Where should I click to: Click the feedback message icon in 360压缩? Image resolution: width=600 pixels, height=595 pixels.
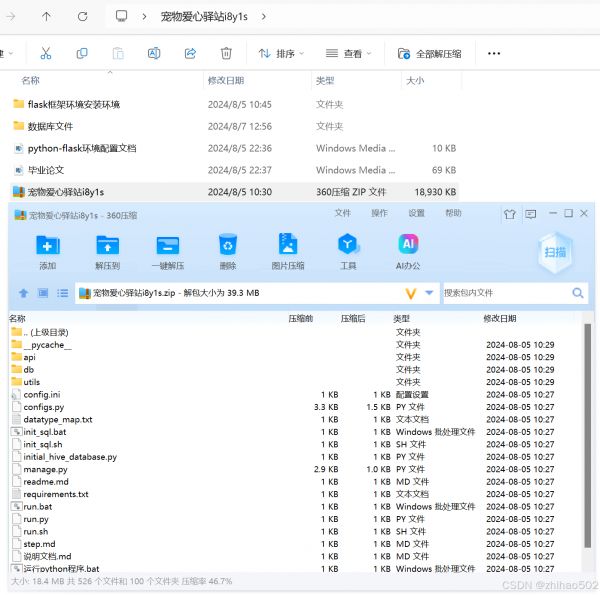pos(530,214)
